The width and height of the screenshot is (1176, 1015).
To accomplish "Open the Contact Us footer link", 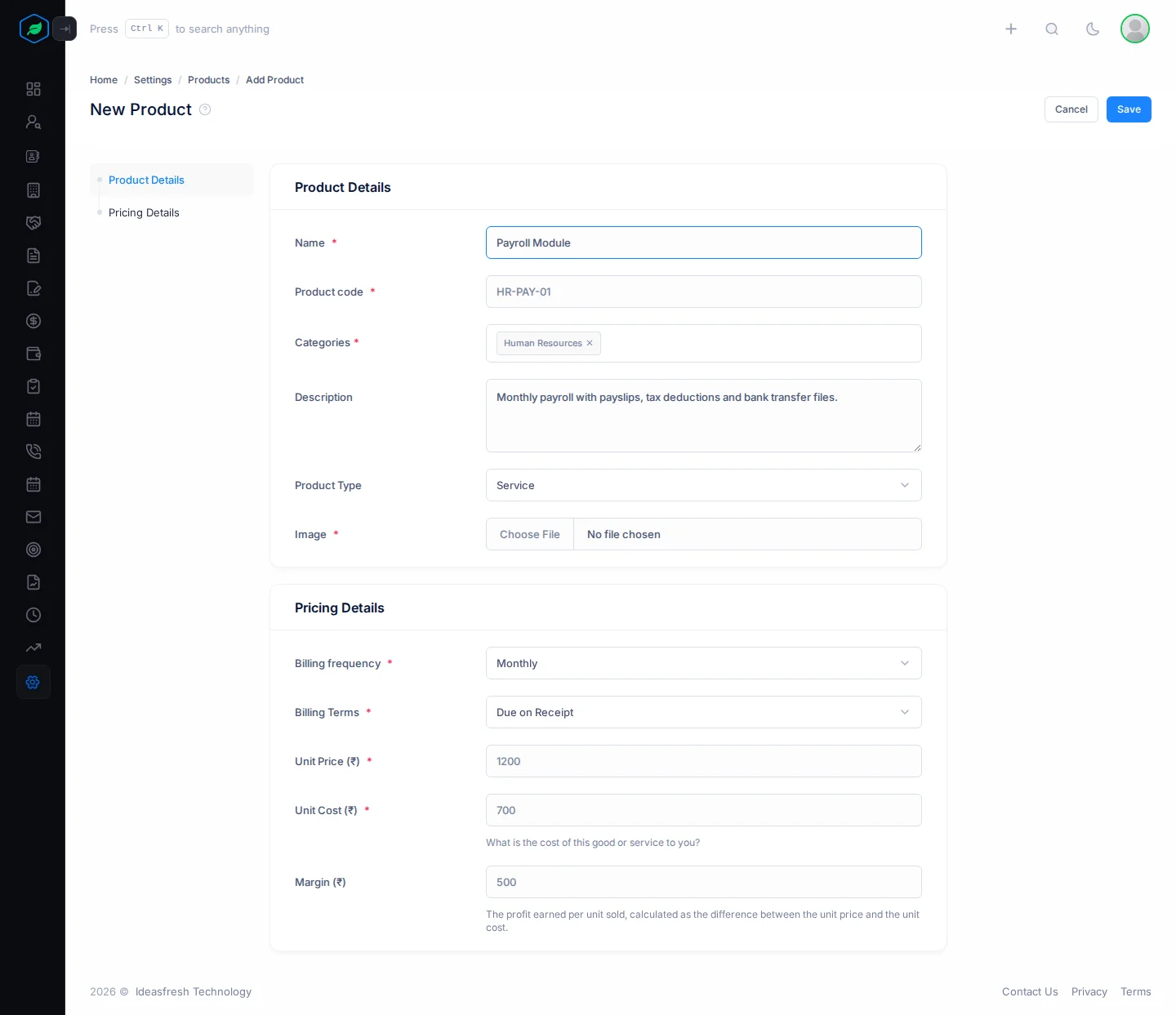I will pyautogui.click(x=1030, y=991).
